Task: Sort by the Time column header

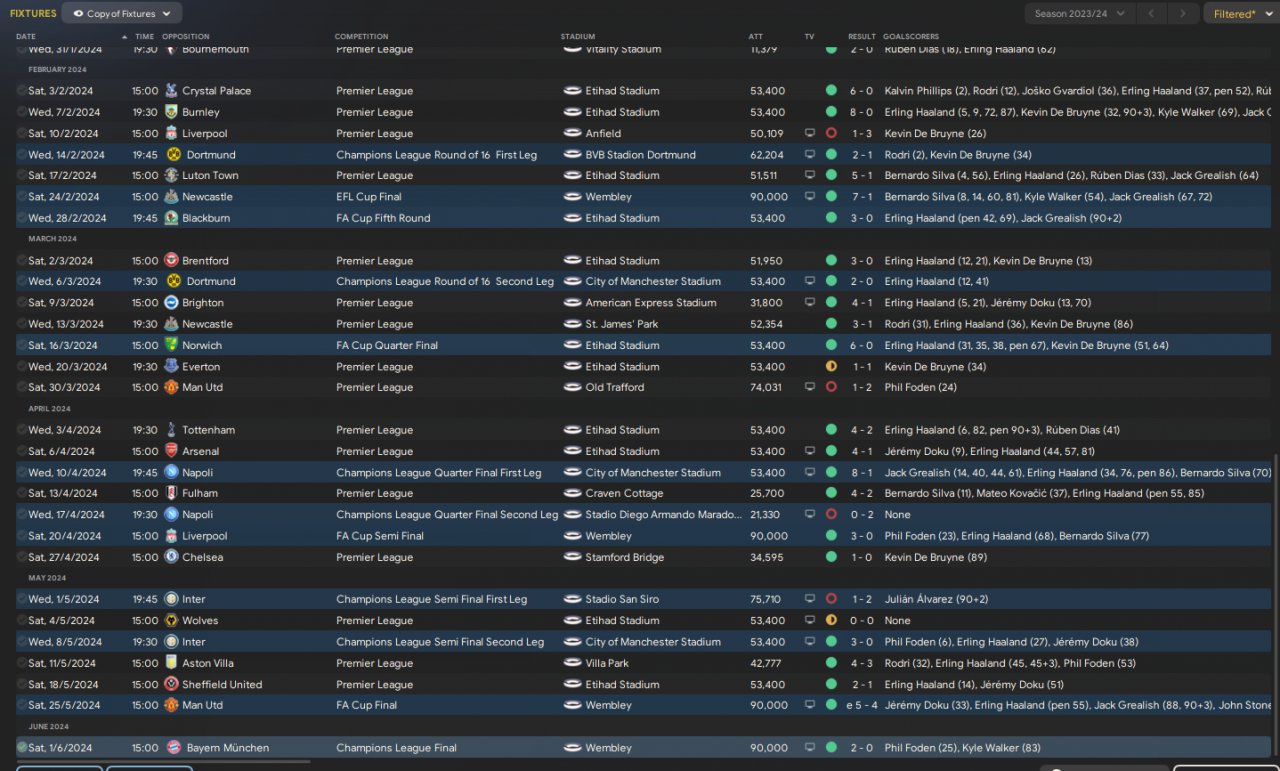Action: click(x=145, y=37)
